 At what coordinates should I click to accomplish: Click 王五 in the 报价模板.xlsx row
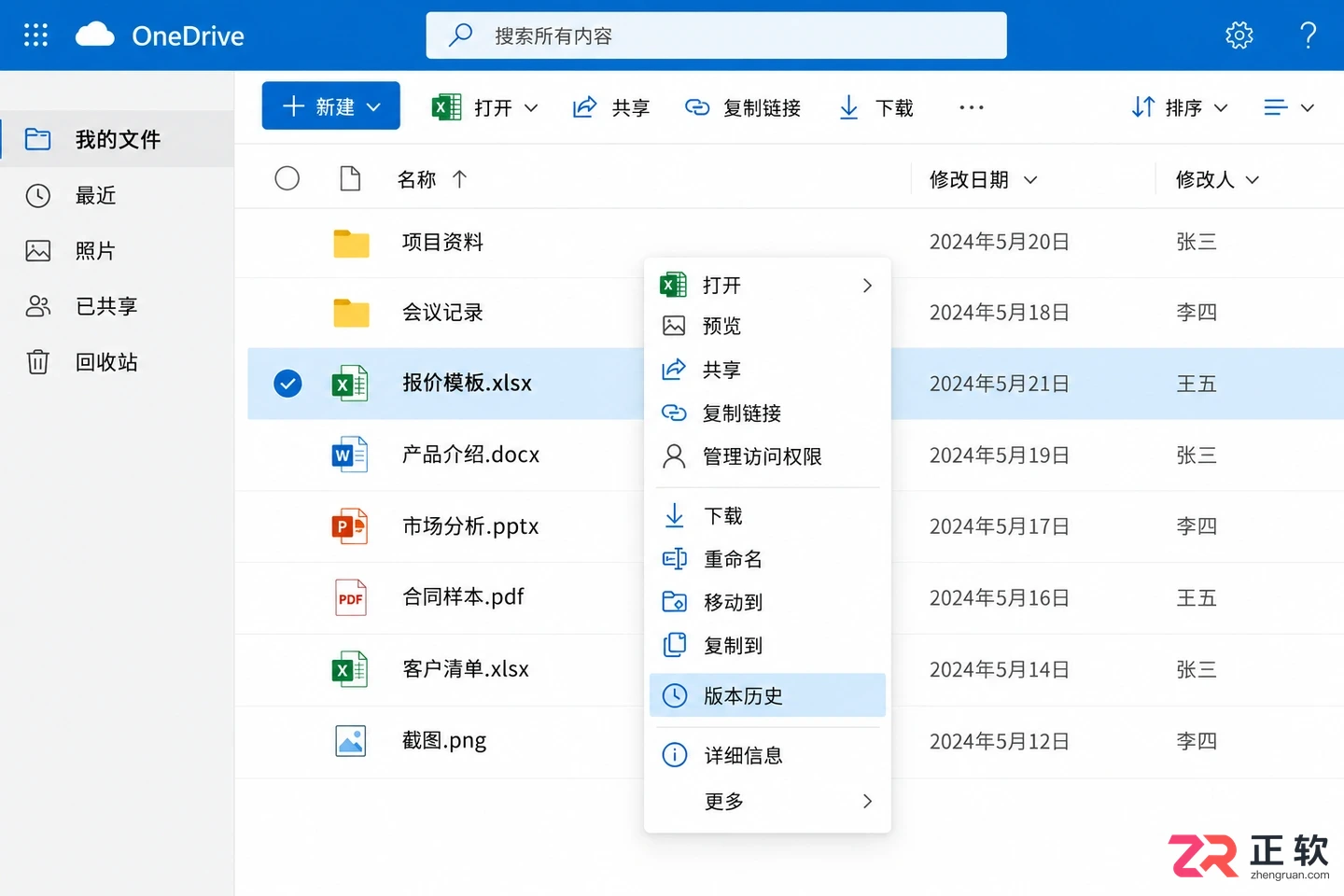[x=1197, y=384]
